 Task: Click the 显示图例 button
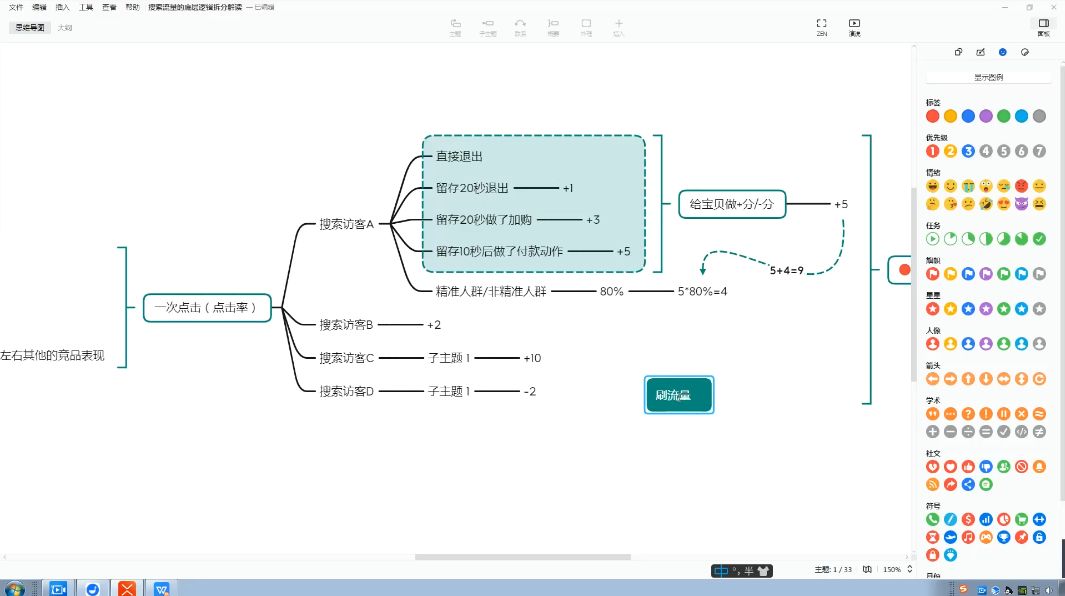pos(988,77)
